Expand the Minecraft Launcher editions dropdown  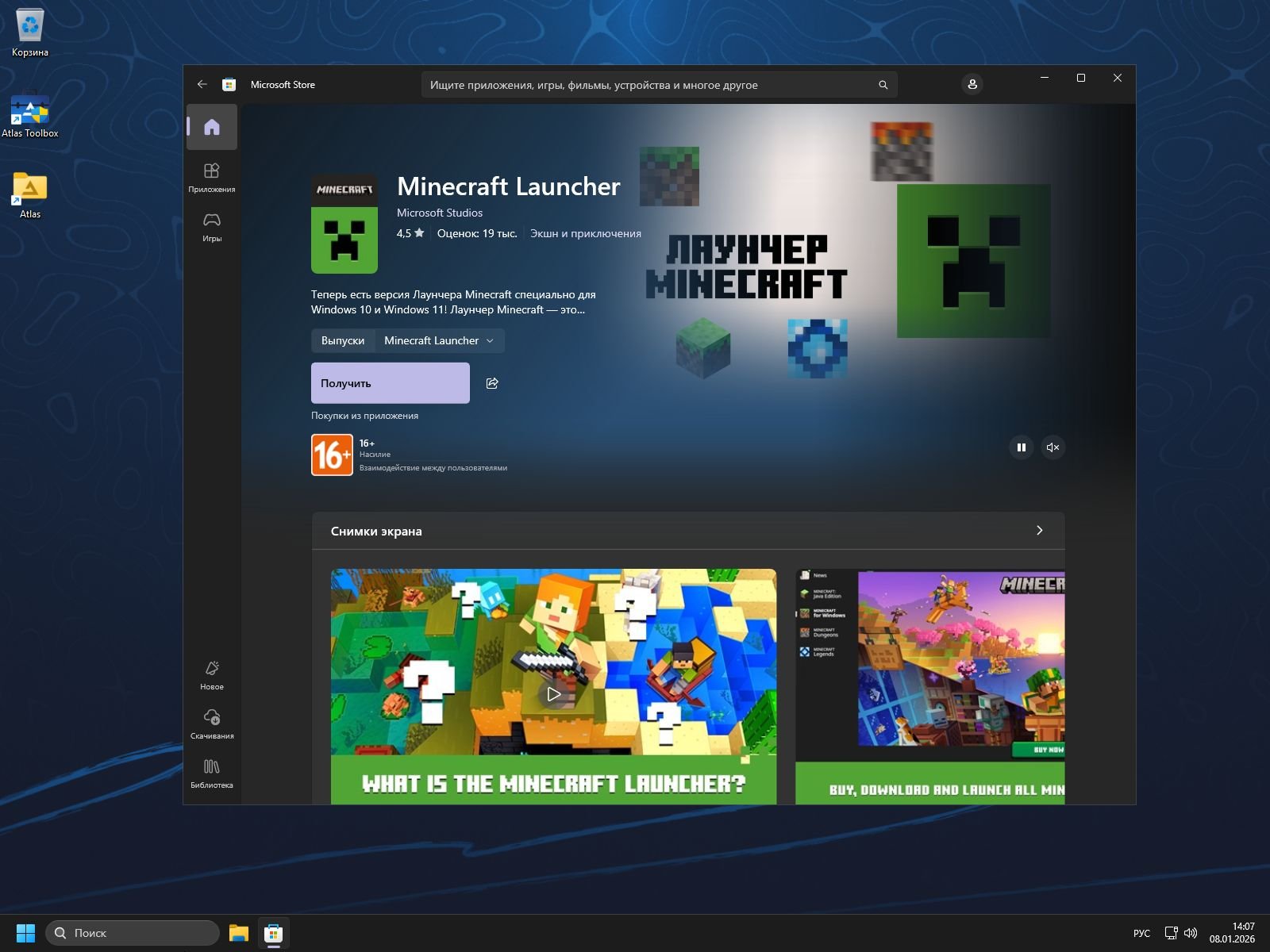click(439, 340)
